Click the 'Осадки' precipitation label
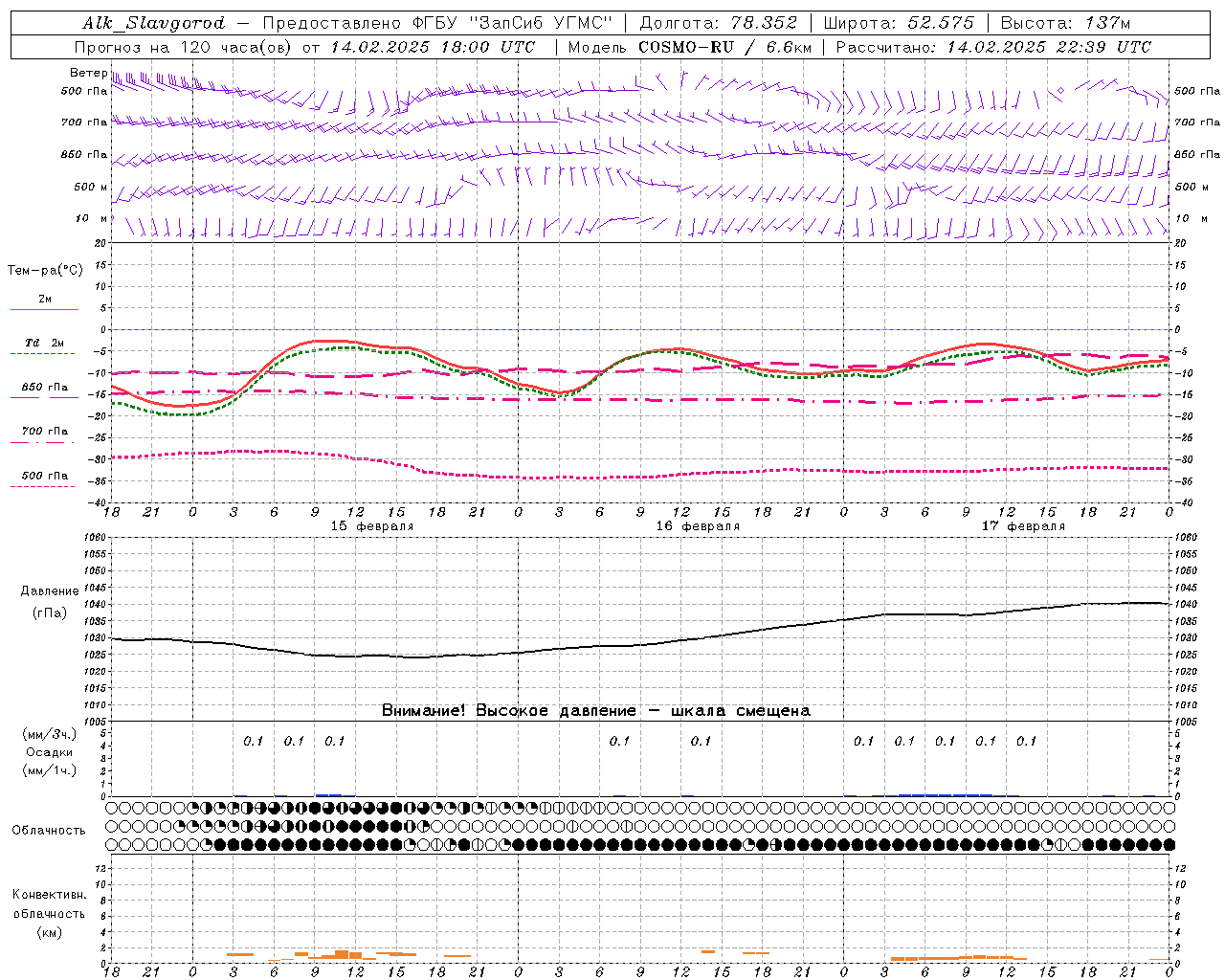The image size is (1225, 980). click(49, 752)
